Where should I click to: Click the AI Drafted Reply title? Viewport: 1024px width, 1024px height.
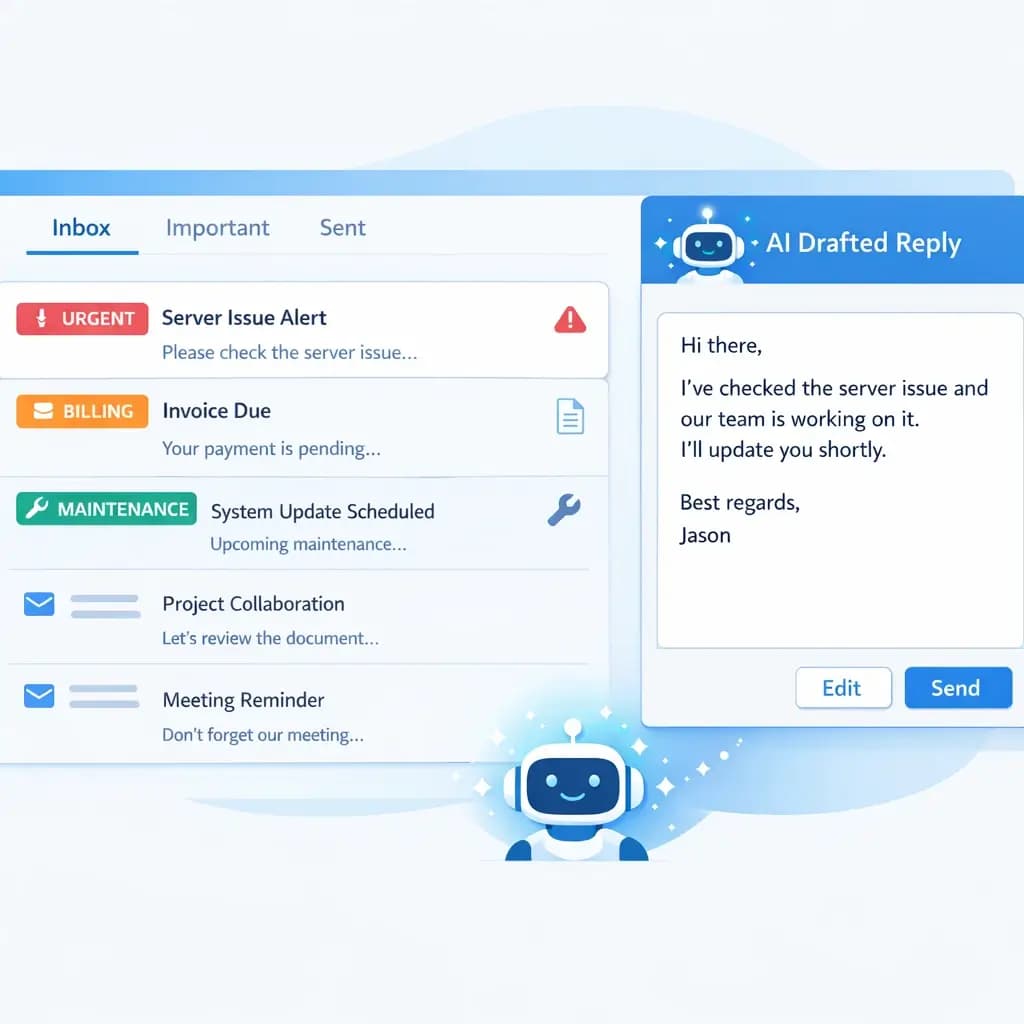click(x=863, y=243)
